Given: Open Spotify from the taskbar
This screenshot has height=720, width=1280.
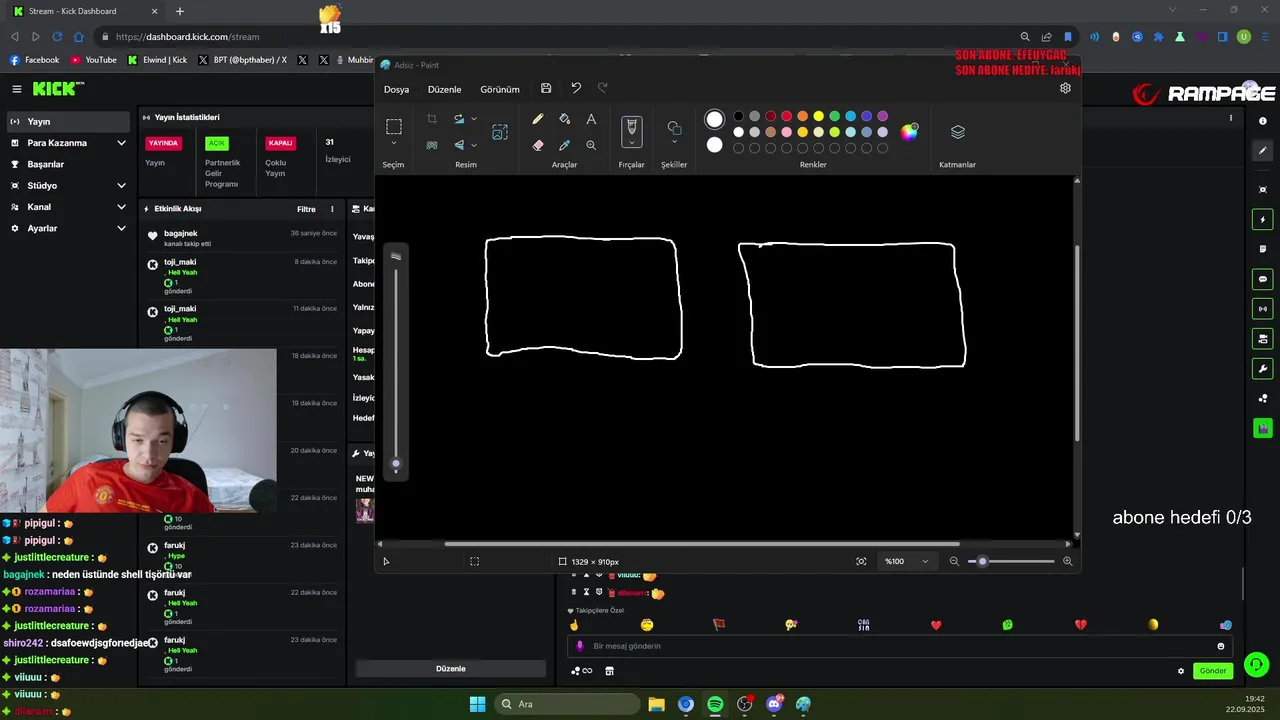Looking at the screenshot, I should coord(715,704).
